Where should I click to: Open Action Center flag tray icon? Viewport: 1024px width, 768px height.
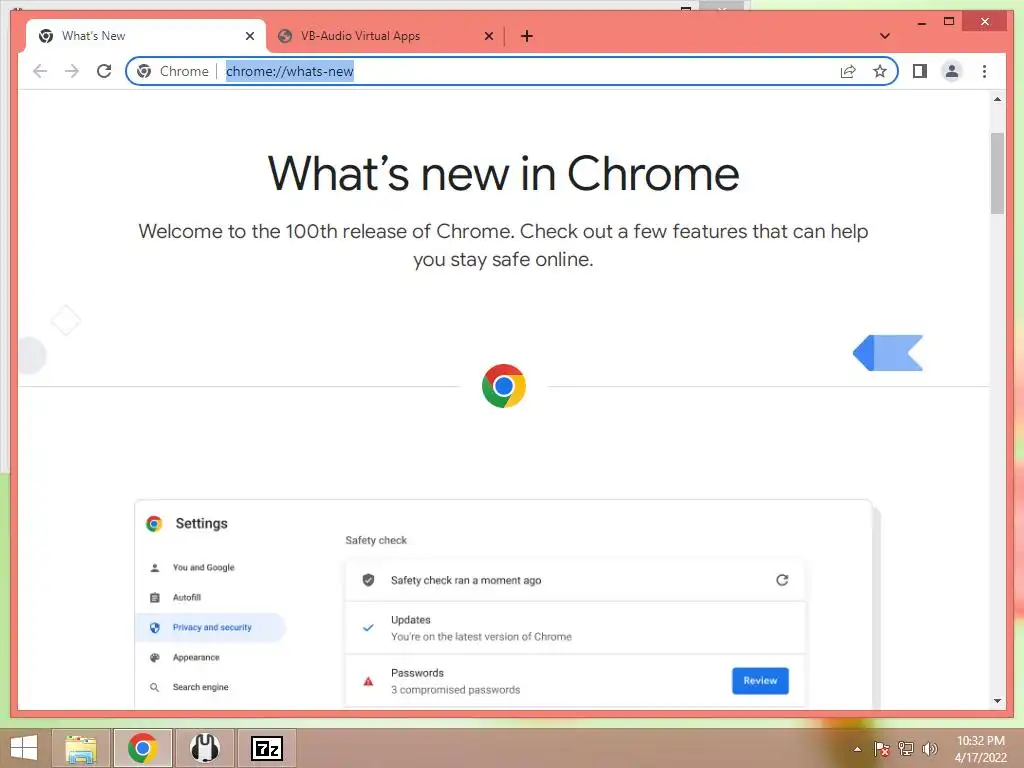click(881, 749)
